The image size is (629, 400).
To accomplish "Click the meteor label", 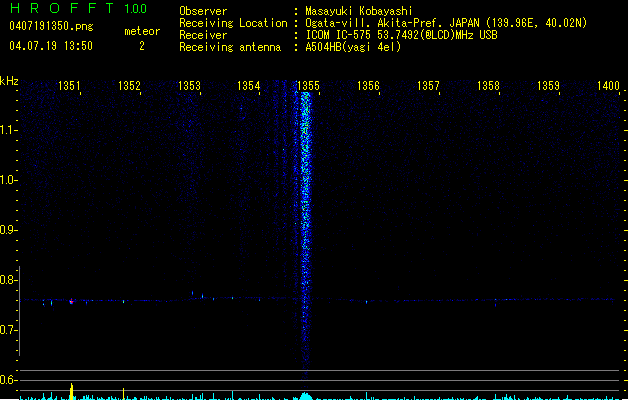I will (x=142, y=31).
